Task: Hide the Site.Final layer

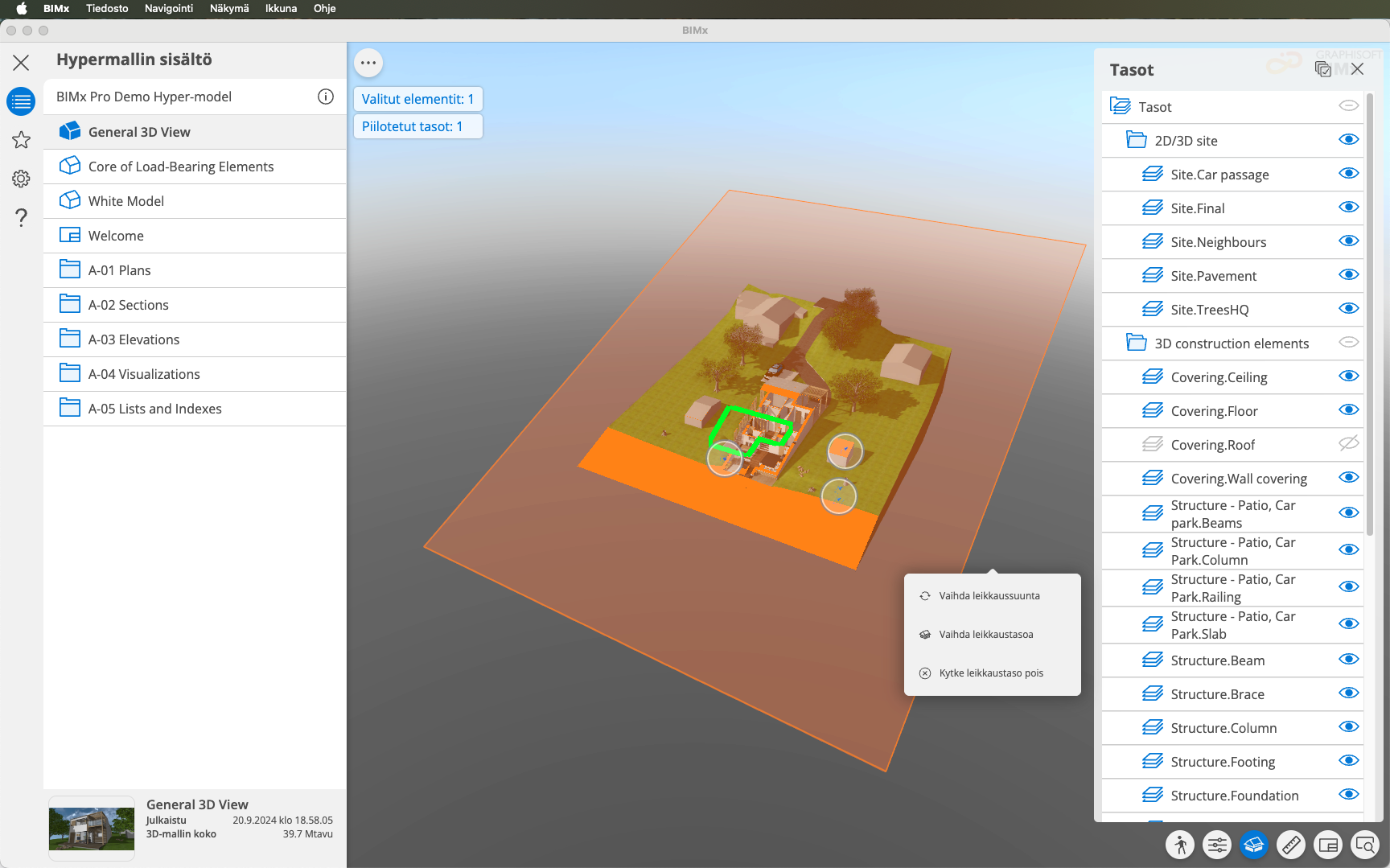Action: pos(1349,207)
